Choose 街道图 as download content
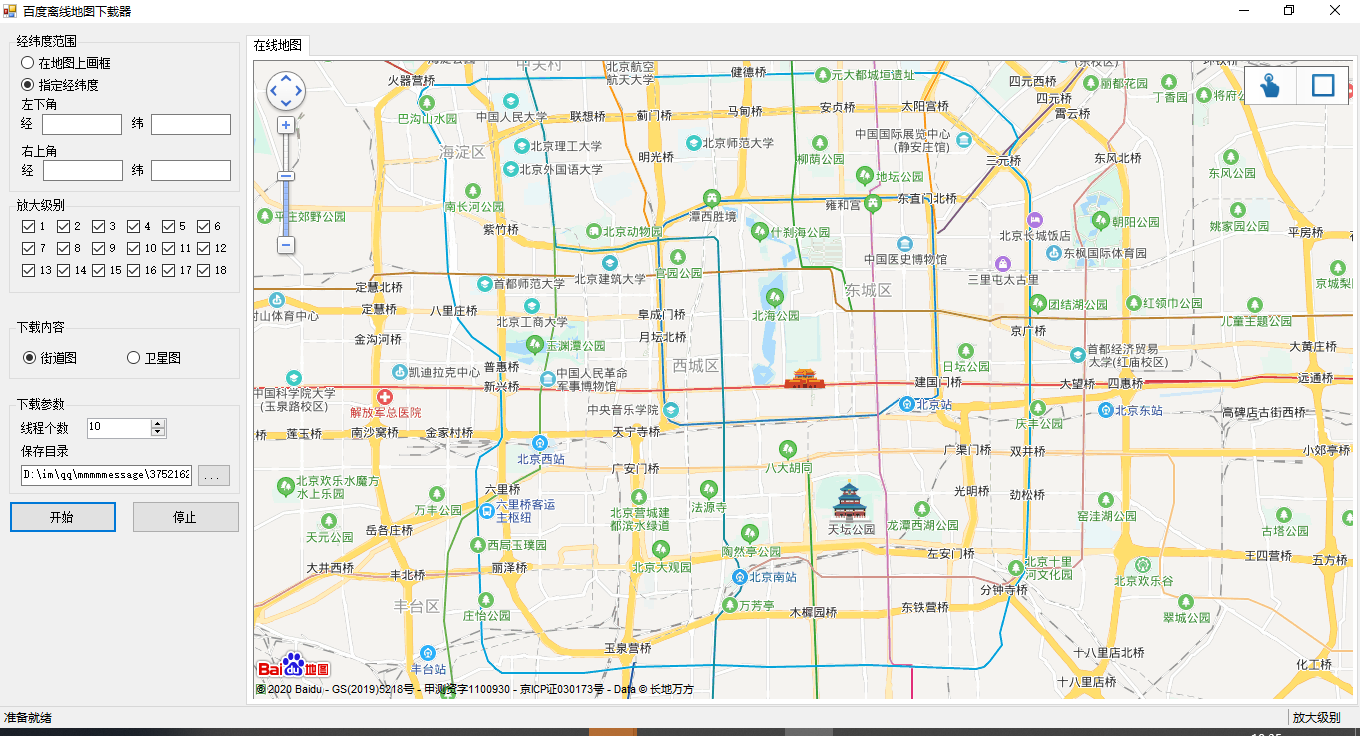The image size is (1360, 736). [x=50, y=358]
